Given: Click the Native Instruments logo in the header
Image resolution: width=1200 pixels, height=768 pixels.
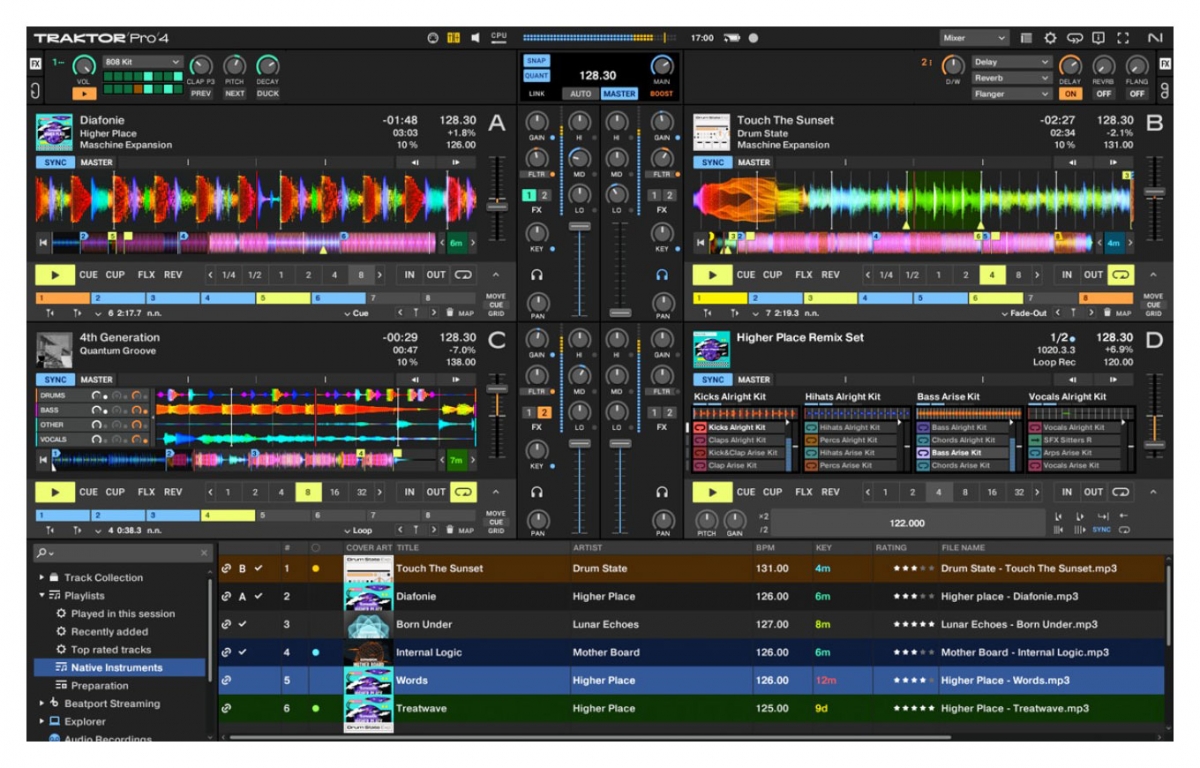Looking at the screenshot, I should [x=1156, y=38].
